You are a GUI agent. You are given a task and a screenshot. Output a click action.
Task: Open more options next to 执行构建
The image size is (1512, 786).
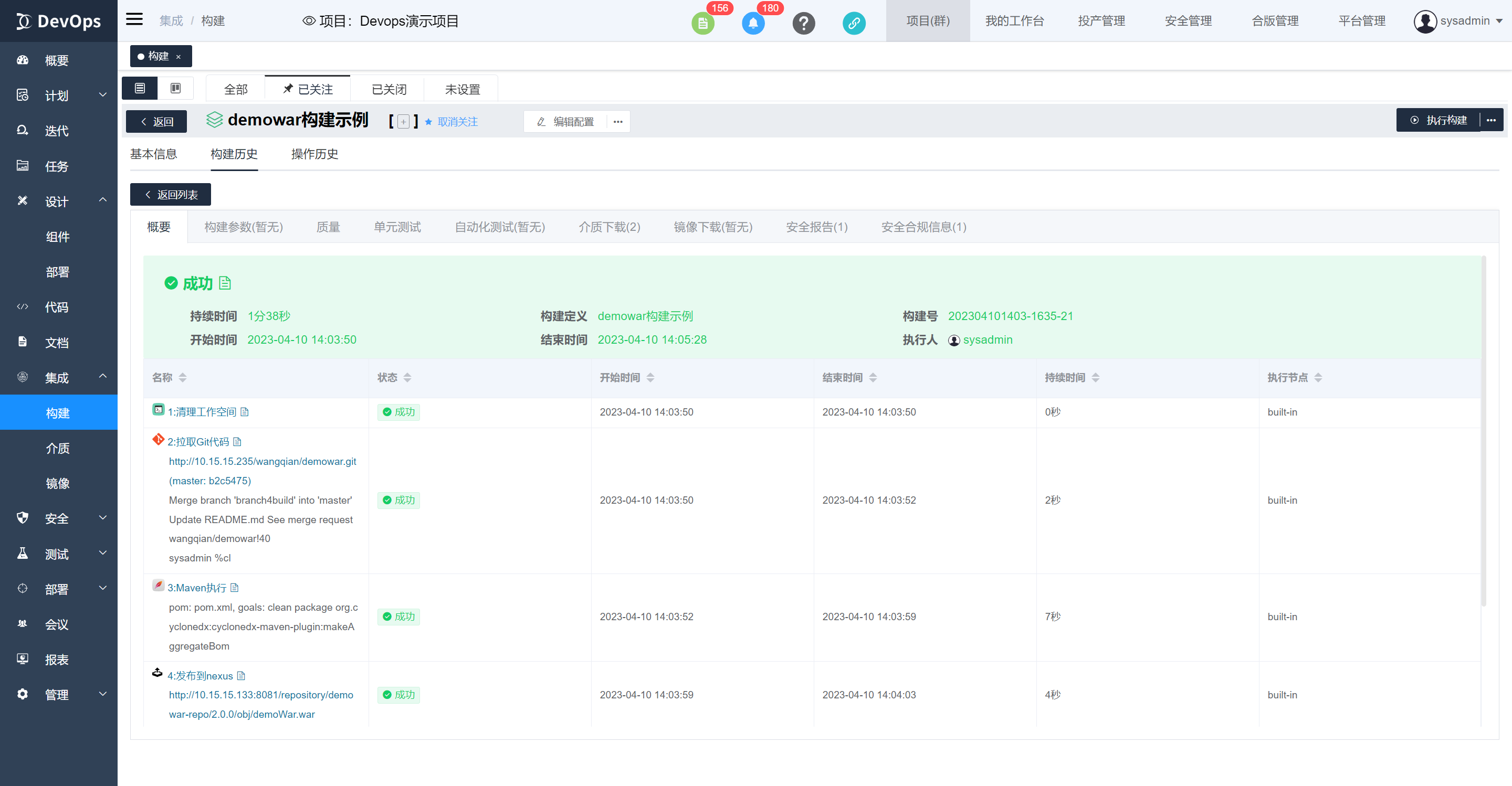coord(1492,120)
